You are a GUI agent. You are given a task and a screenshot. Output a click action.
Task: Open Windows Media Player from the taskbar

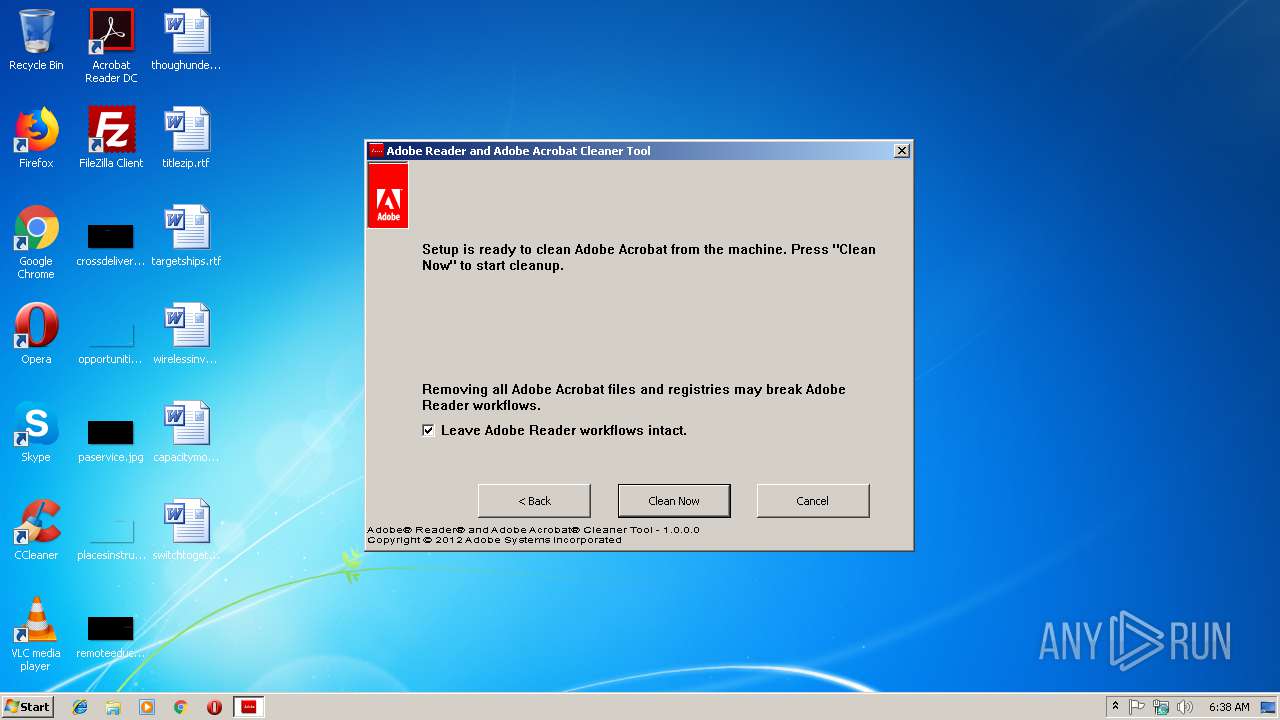pyautogui.click(x=147, y=707)
